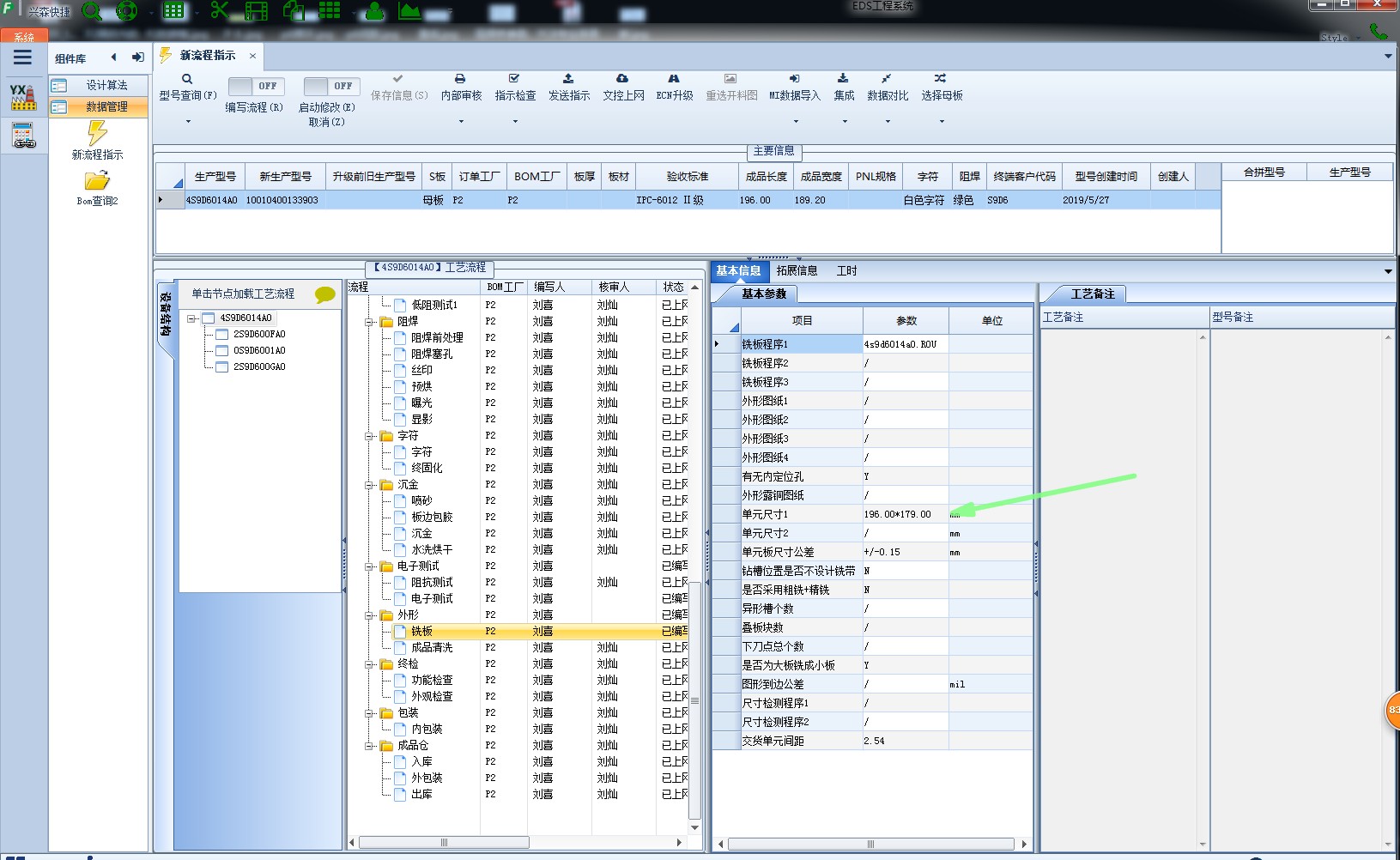Open 新流程指示 lightning icon in component library
The width and height of the screenshot is (1400, 860).
97,133
